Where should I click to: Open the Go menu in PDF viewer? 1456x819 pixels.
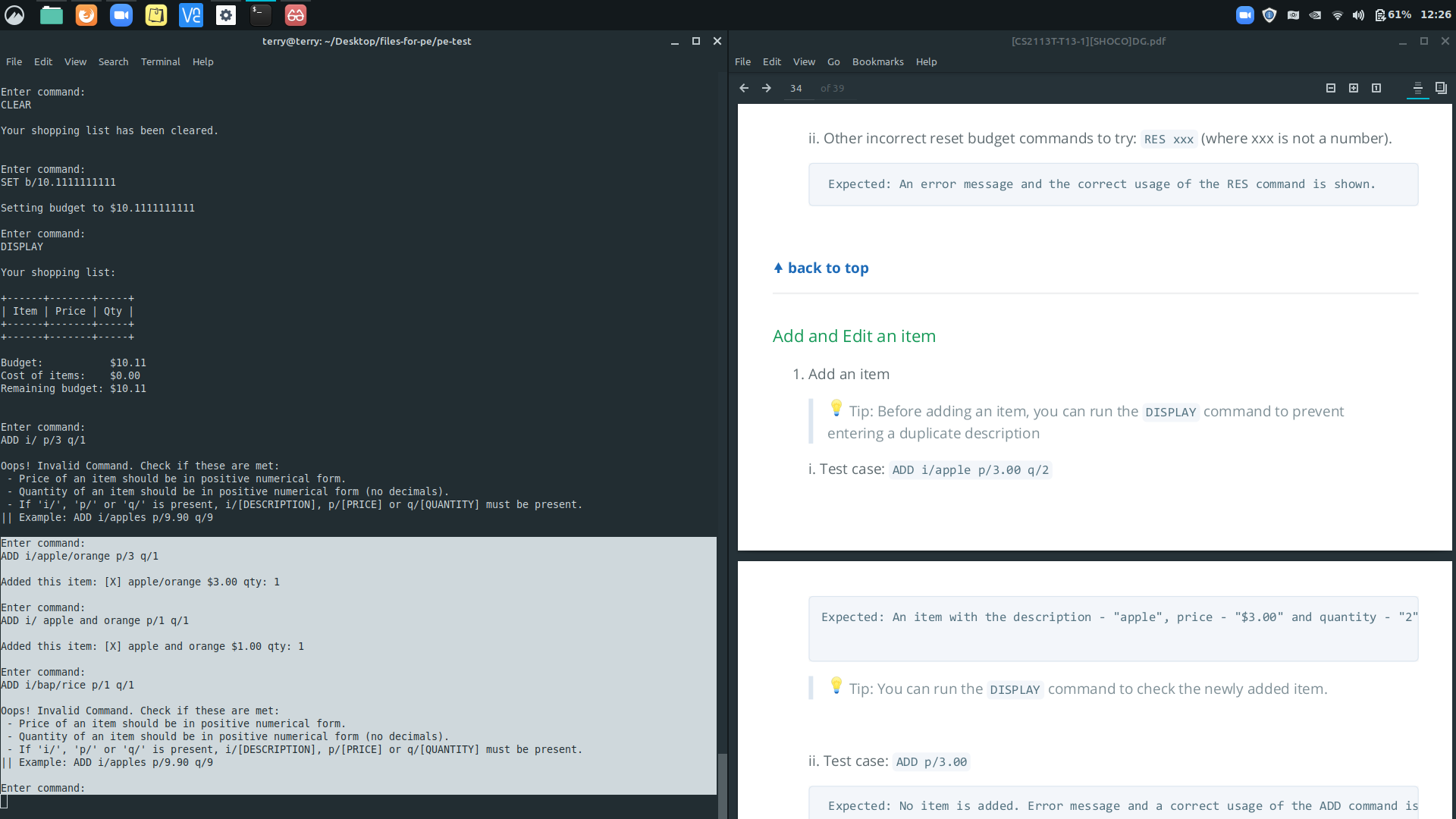[833, 62]
